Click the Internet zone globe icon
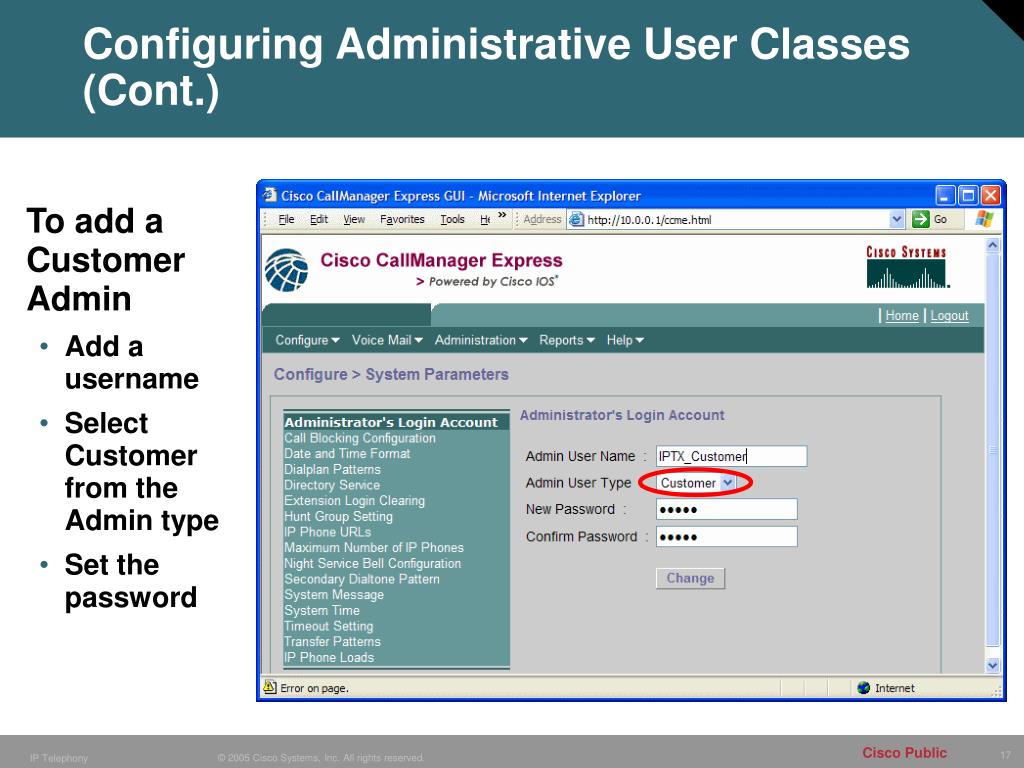 click(x=863, y=688)
